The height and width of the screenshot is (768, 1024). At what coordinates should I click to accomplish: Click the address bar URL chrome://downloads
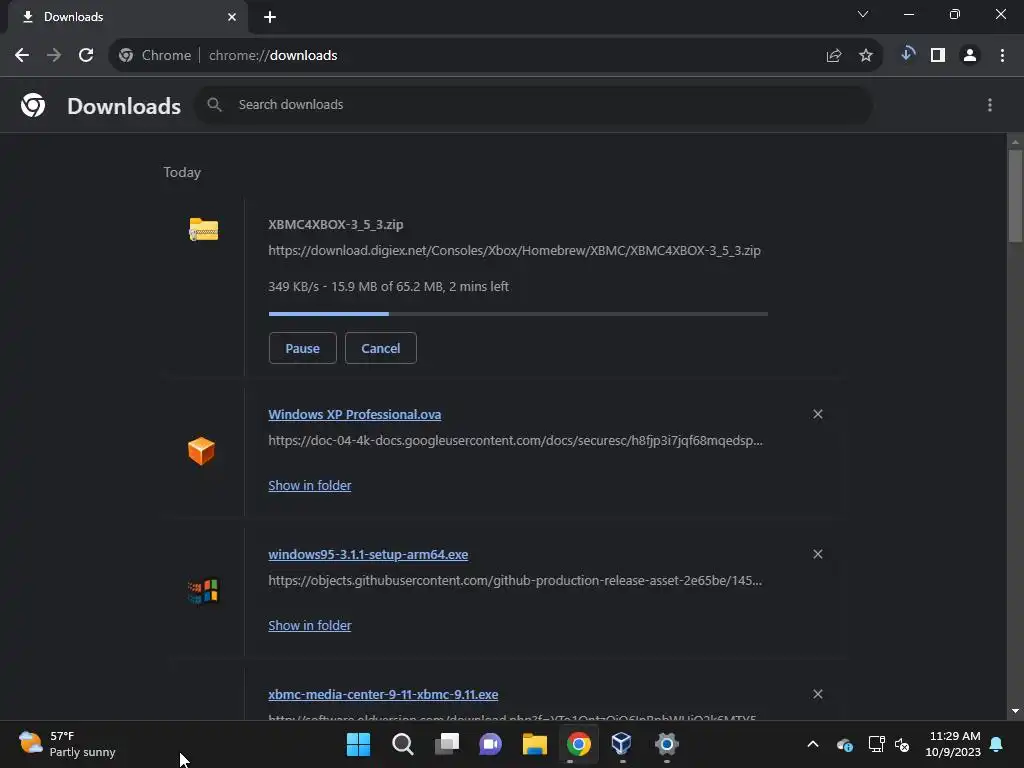click(273, 56)
